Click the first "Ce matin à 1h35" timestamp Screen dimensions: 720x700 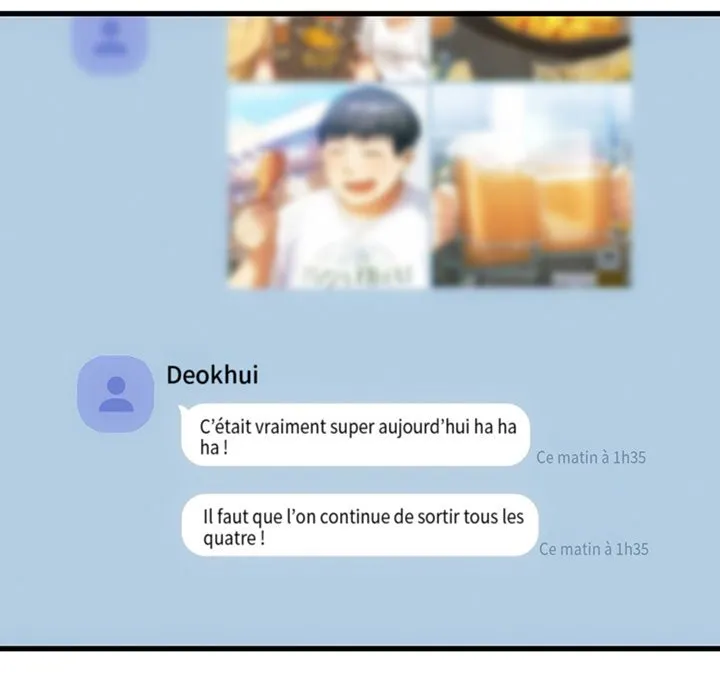coord(591,457)
